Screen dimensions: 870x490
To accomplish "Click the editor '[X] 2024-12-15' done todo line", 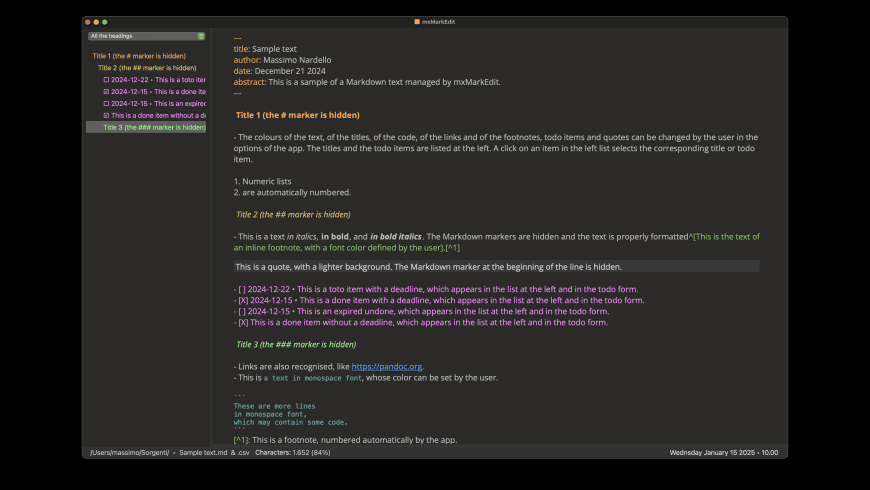I will (439, 300).
